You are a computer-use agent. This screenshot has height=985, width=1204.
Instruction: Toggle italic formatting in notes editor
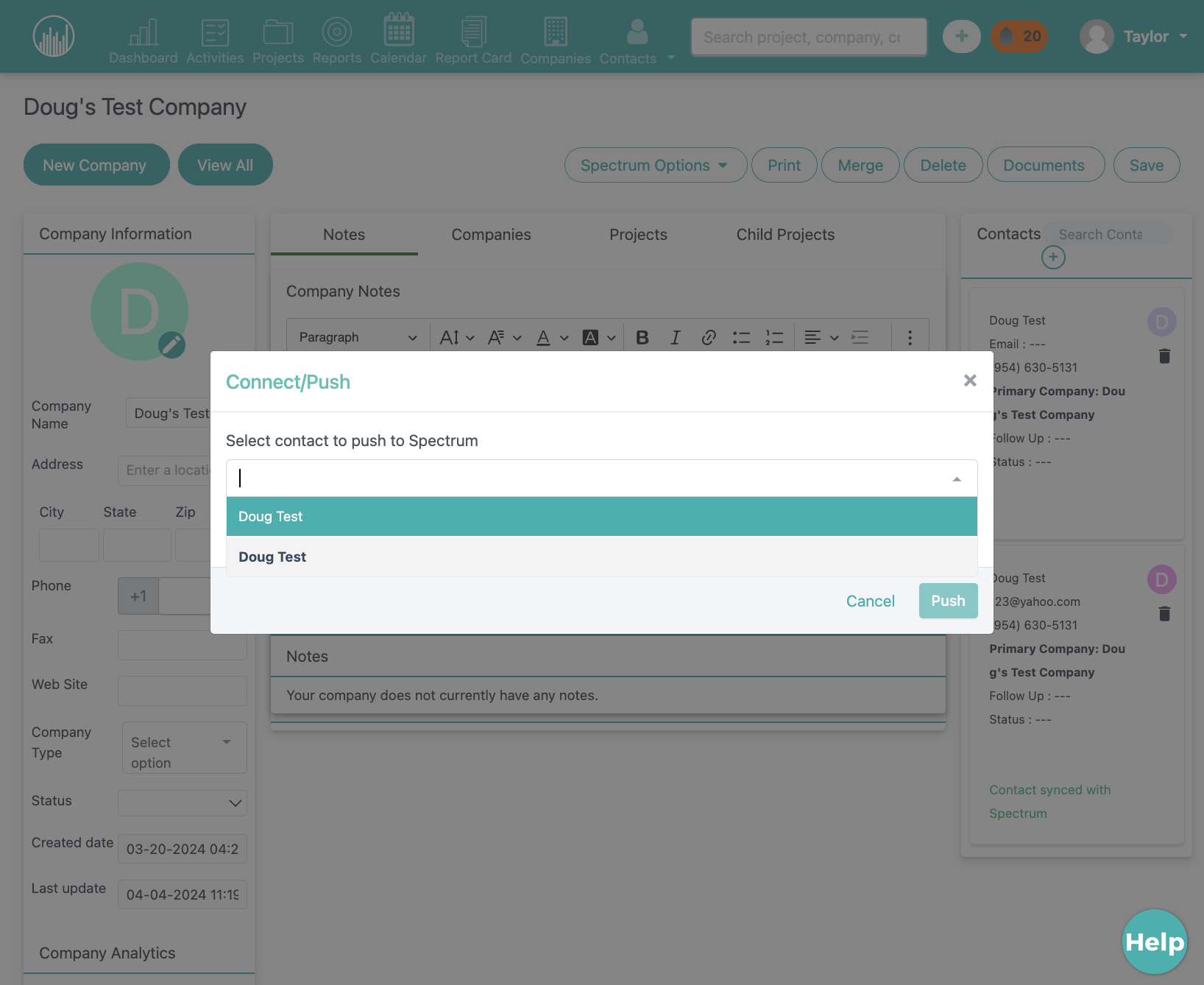[675, 337]
